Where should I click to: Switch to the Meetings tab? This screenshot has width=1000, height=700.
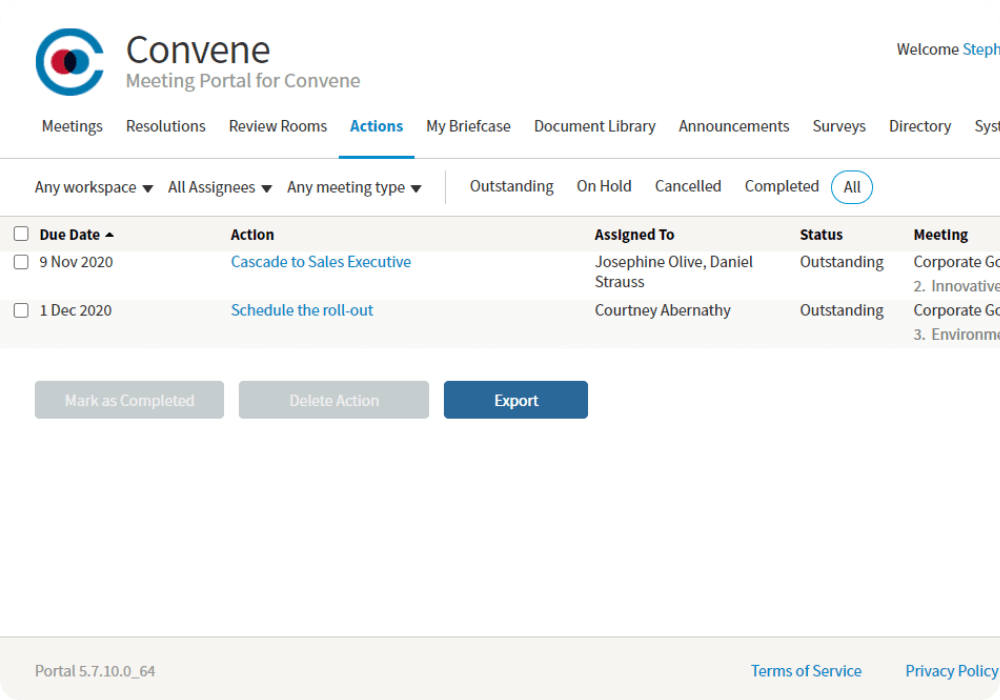coord(72,126)
